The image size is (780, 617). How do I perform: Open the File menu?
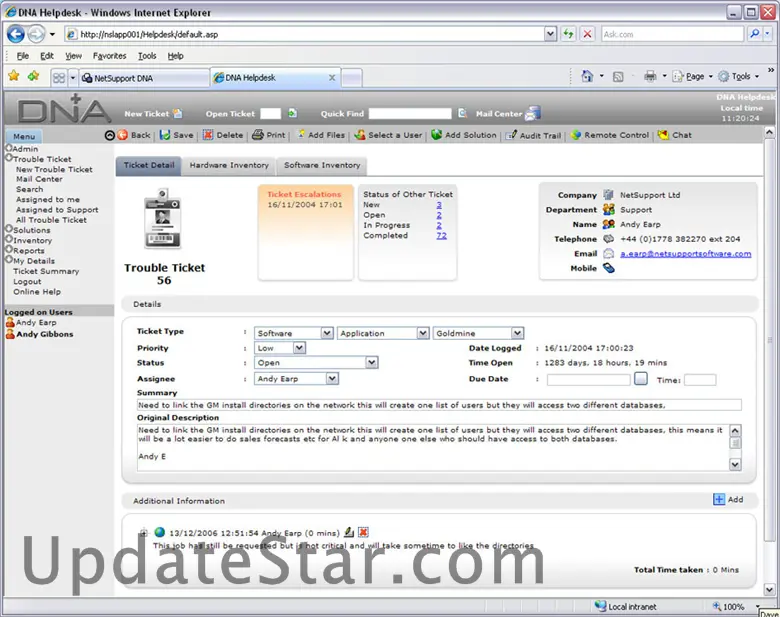click(23, 56)
